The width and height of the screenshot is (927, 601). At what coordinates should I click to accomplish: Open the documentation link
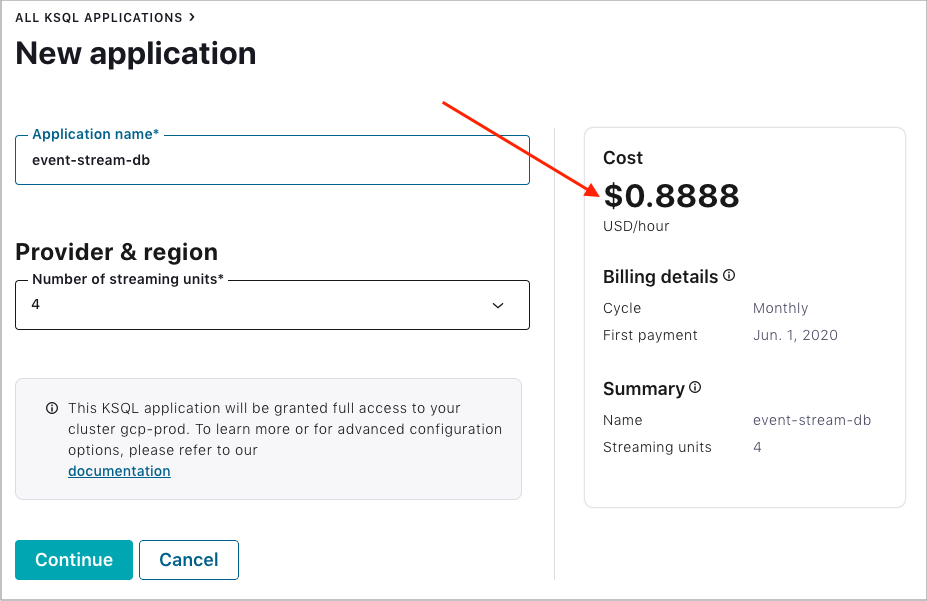[119, 471]
